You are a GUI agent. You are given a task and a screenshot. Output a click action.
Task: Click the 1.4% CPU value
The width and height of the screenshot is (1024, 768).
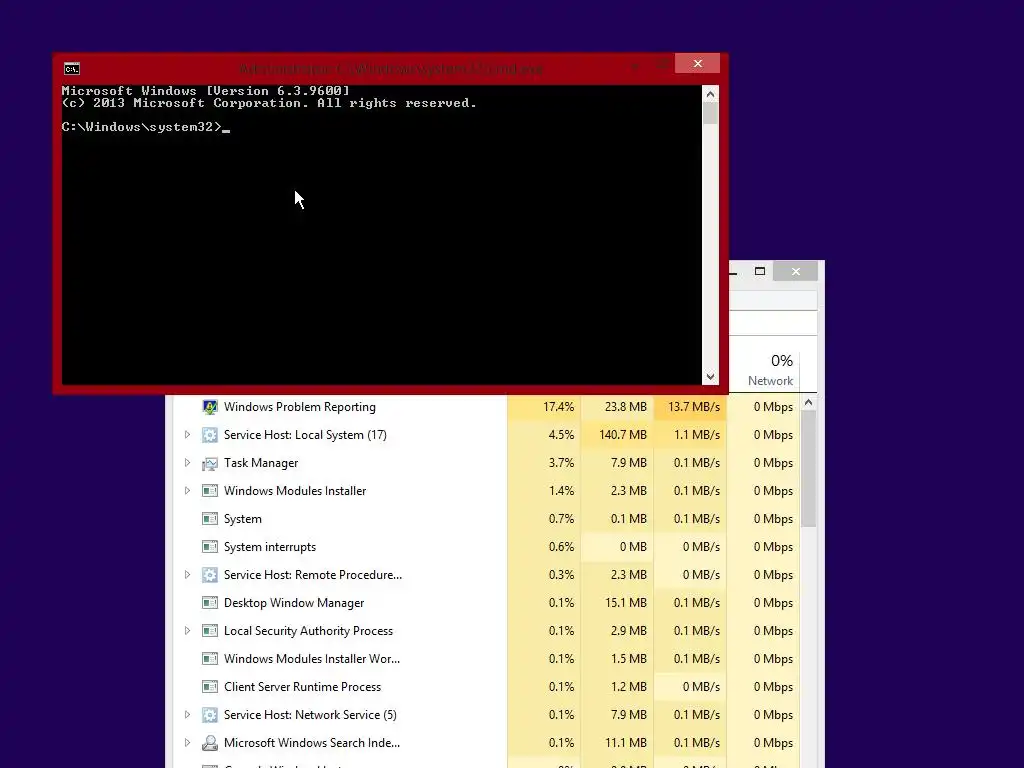561,491
